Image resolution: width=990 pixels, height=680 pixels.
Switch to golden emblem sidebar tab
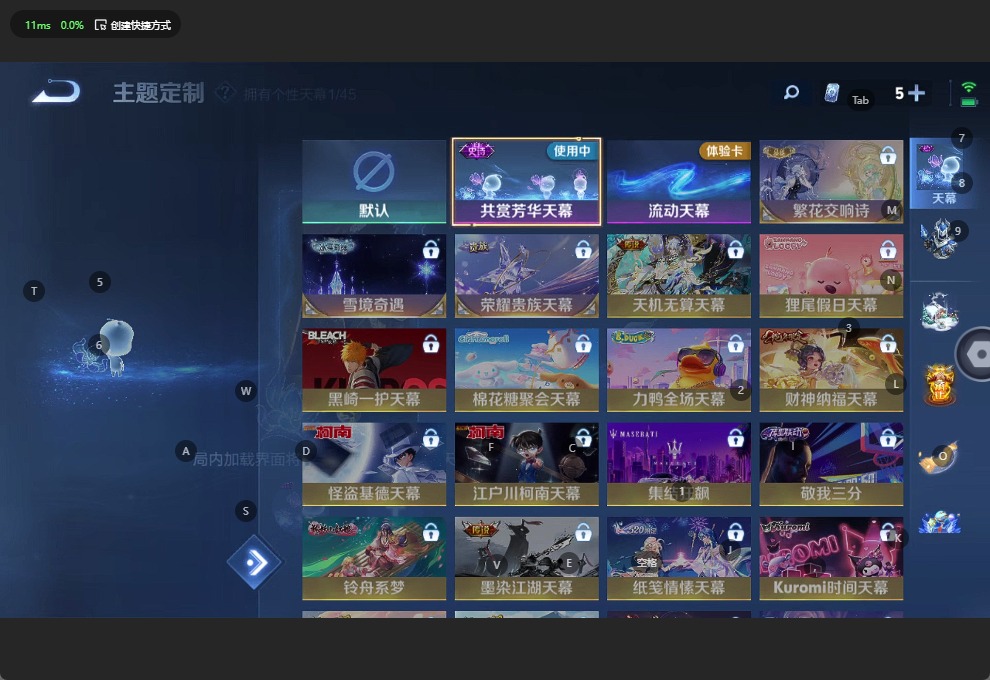(x=939, y=385)
